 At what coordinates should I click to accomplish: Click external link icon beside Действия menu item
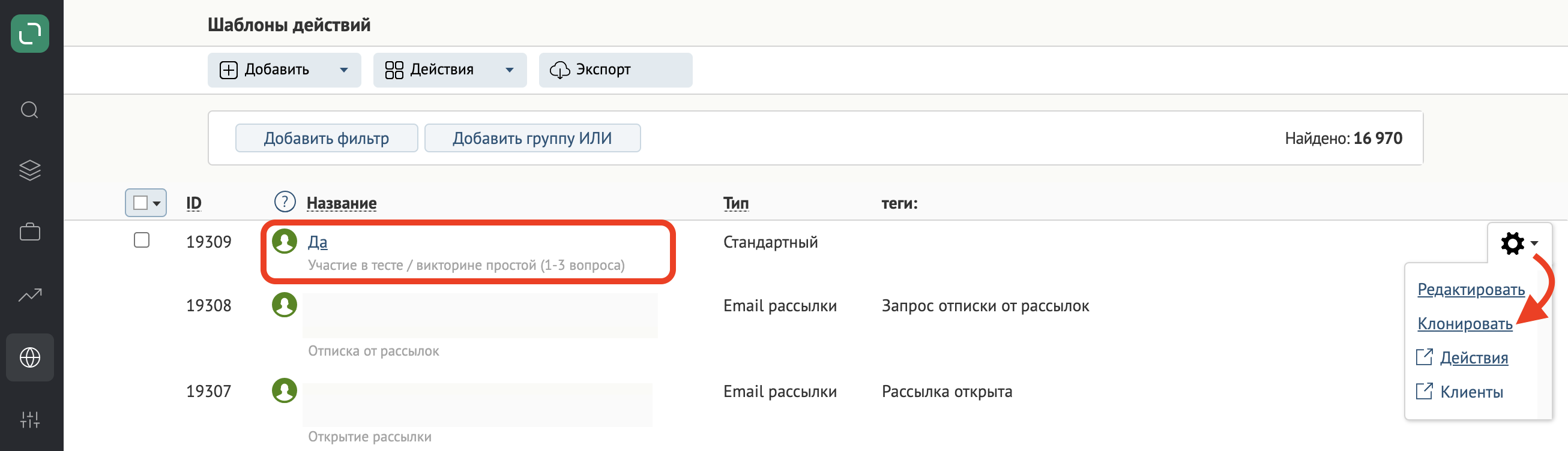[1424, 357]
